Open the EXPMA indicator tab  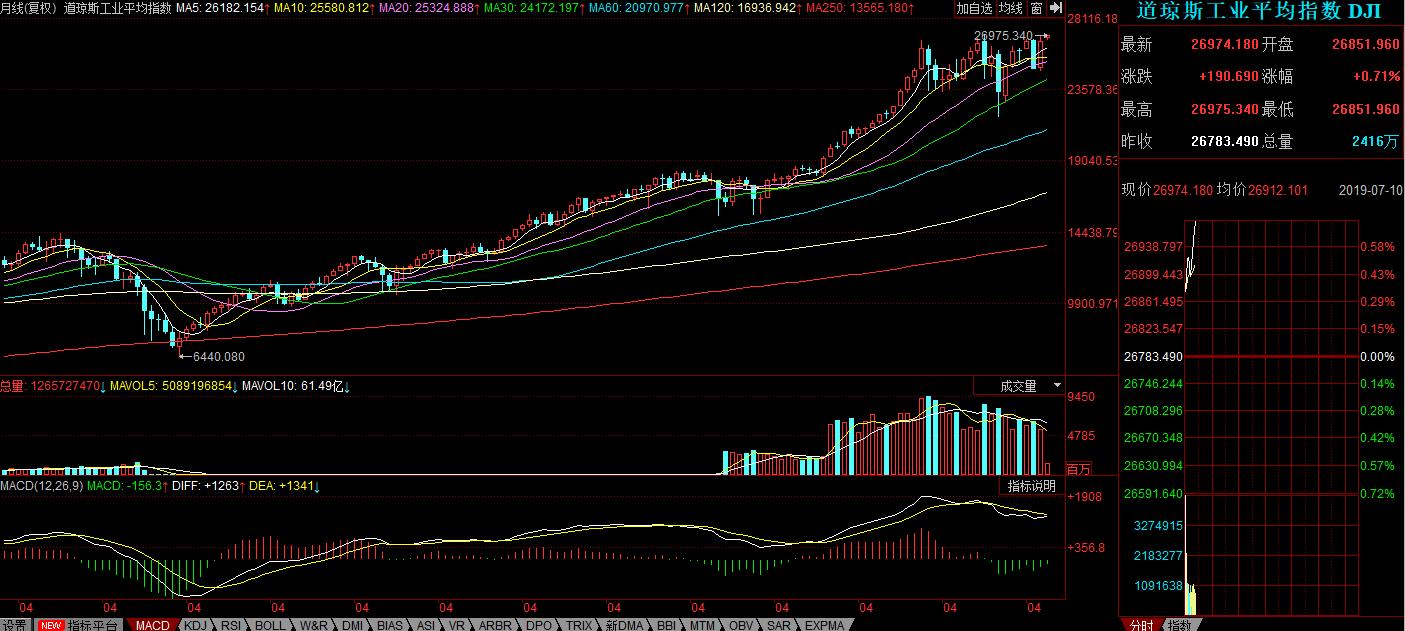[x=824, y=625]
